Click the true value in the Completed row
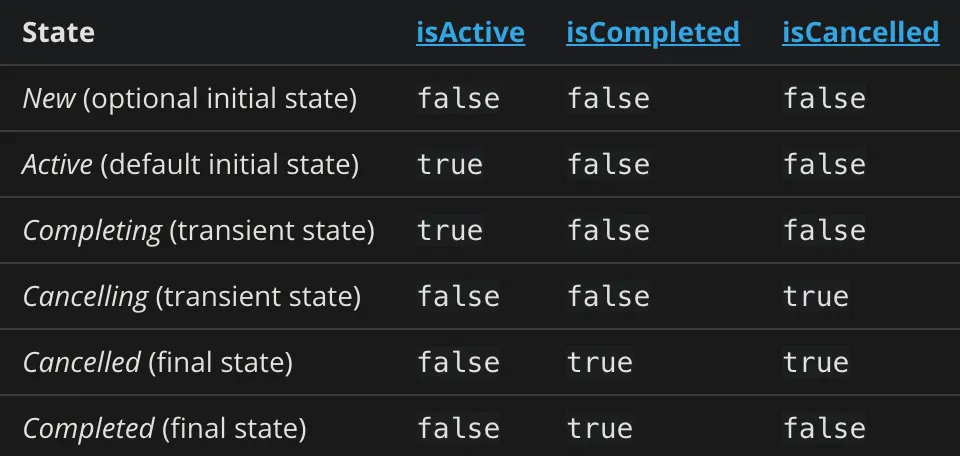960x456 pixels. pos(600,428)
